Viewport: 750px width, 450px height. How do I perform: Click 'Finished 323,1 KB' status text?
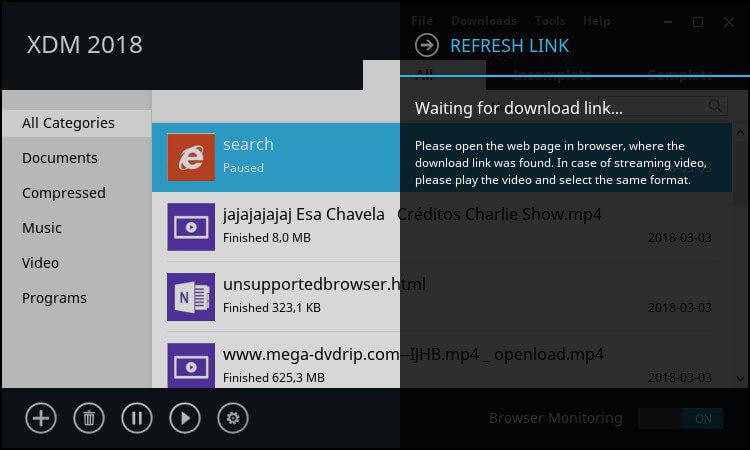point(272,307)
